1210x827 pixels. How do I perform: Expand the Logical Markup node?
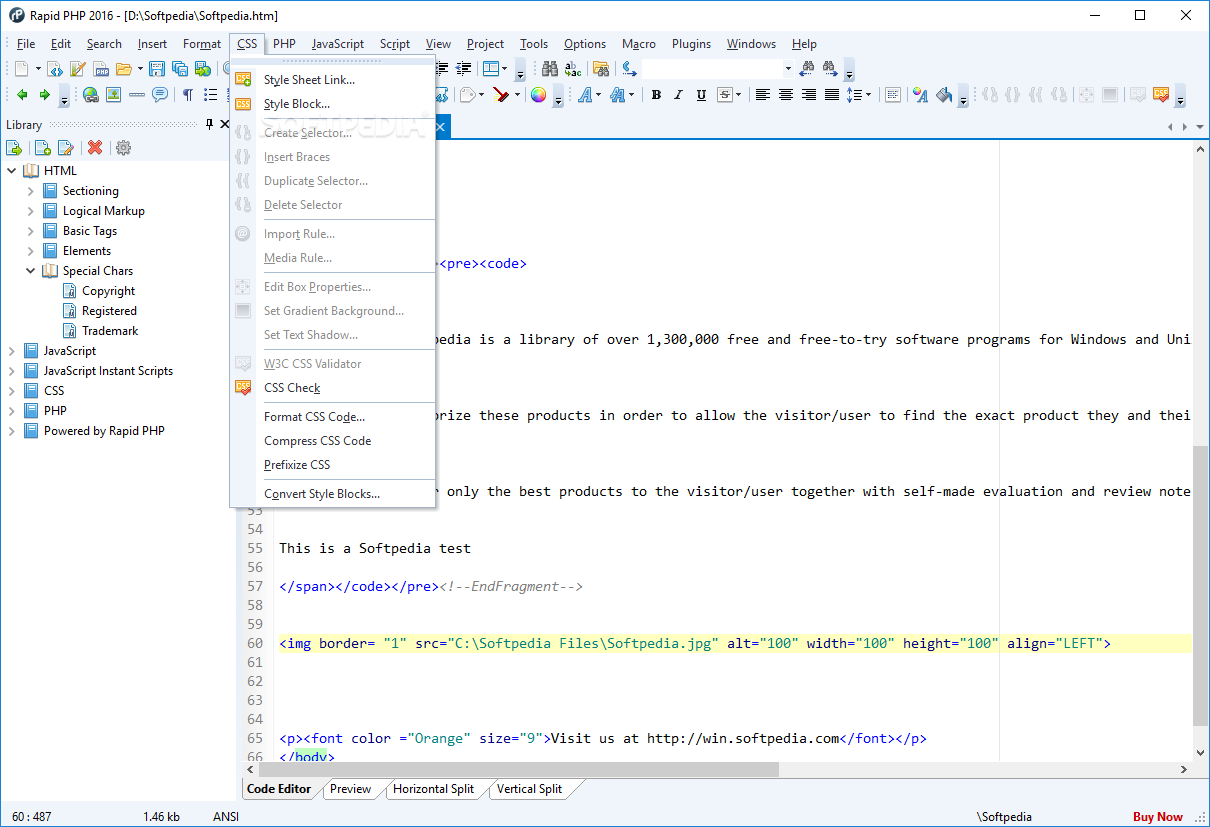31,211
